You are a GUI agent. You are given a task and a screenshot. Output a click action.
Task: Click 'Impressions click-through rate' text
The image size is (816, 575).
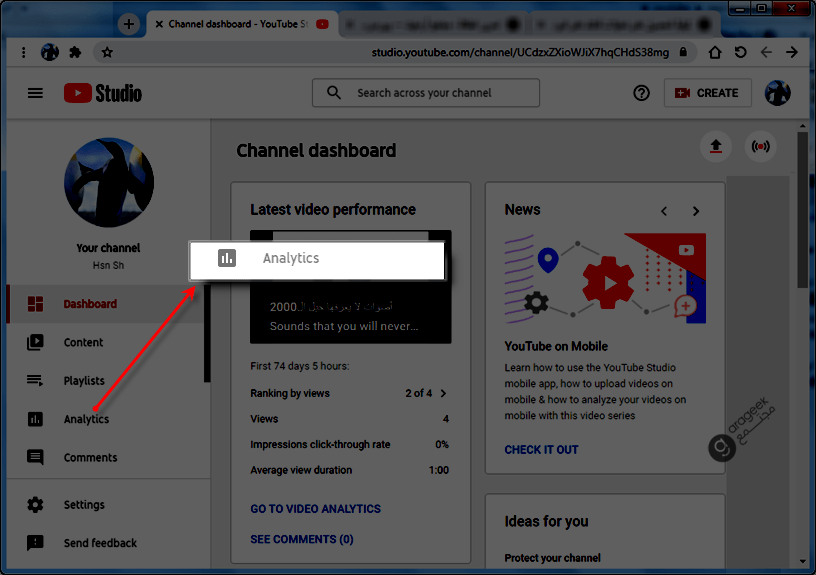(320, 444)
